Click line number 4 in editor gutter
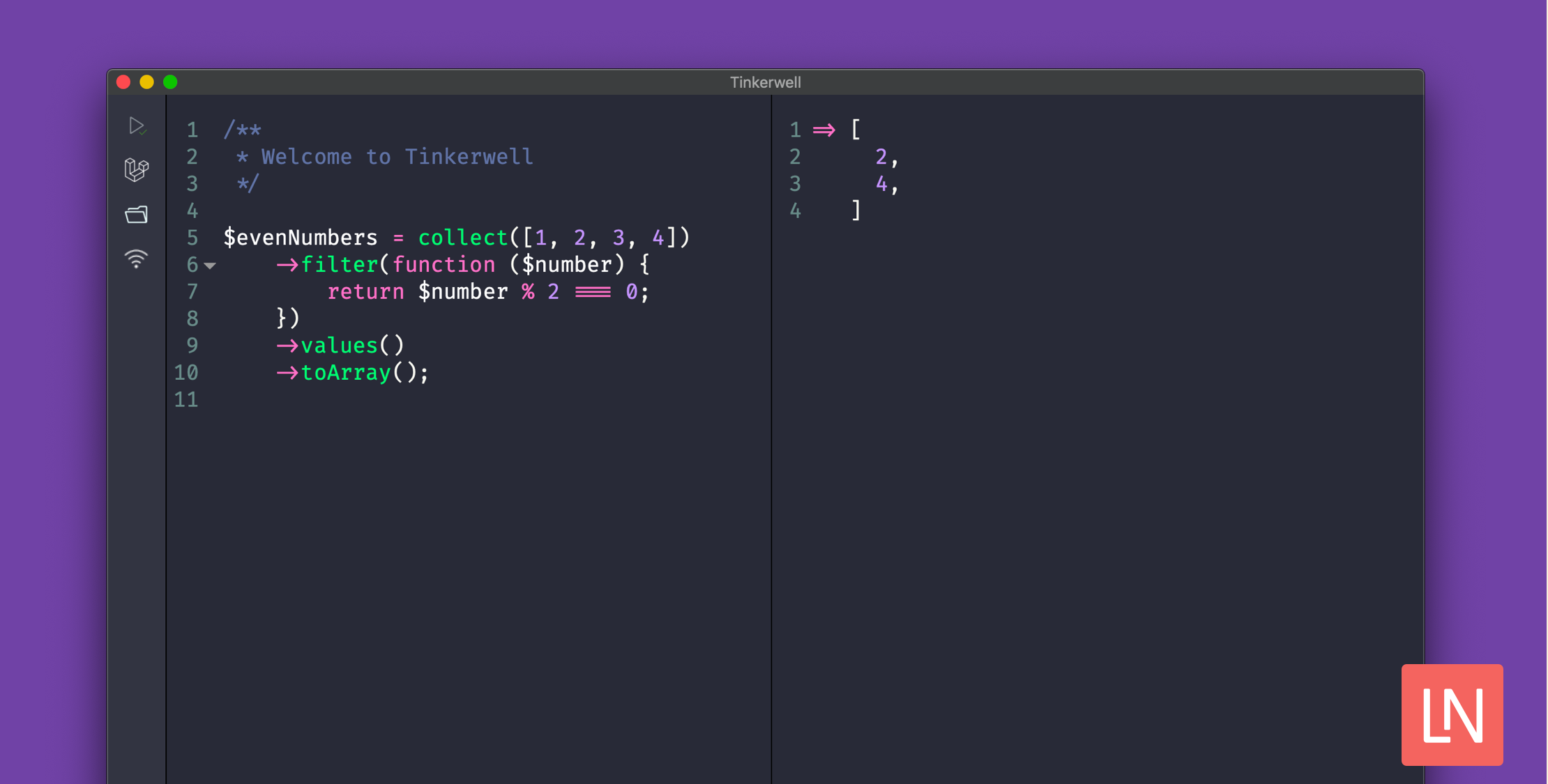Image resolution: width=1548 pixels, height=784 pixels. click(x=192, y=211)
